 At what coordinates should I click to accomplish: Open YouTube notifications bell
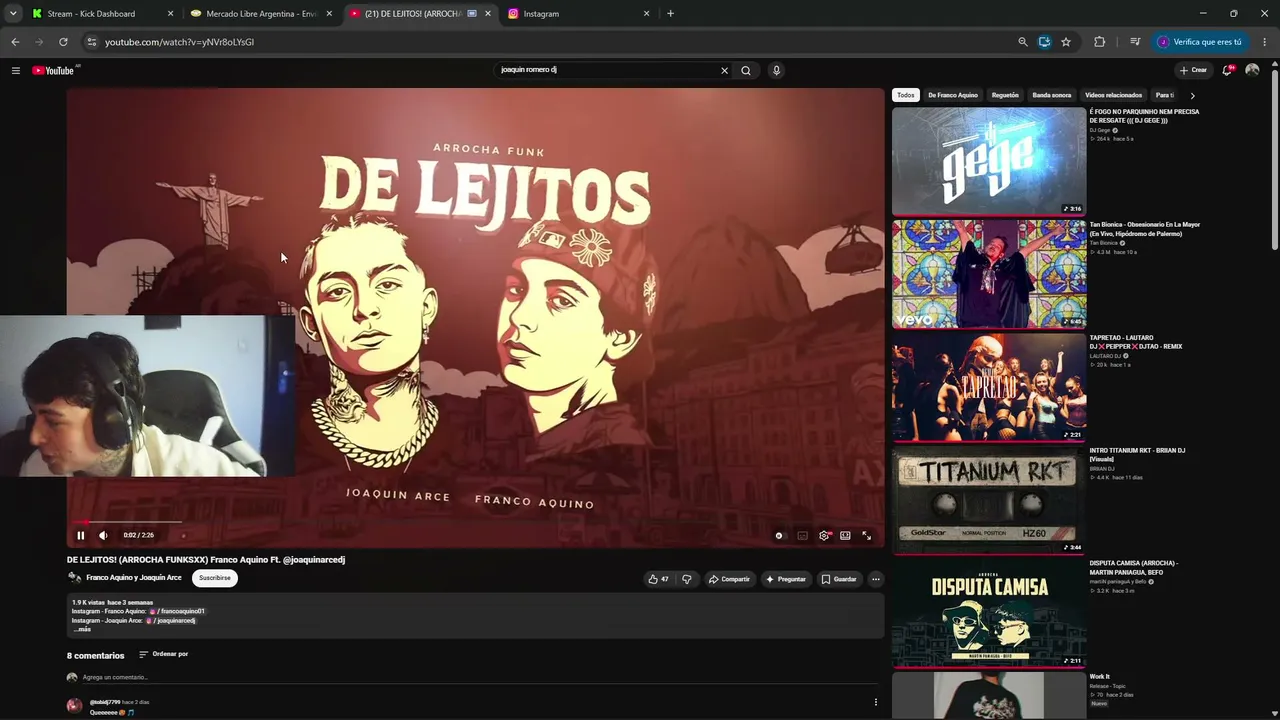point(1228,70)
